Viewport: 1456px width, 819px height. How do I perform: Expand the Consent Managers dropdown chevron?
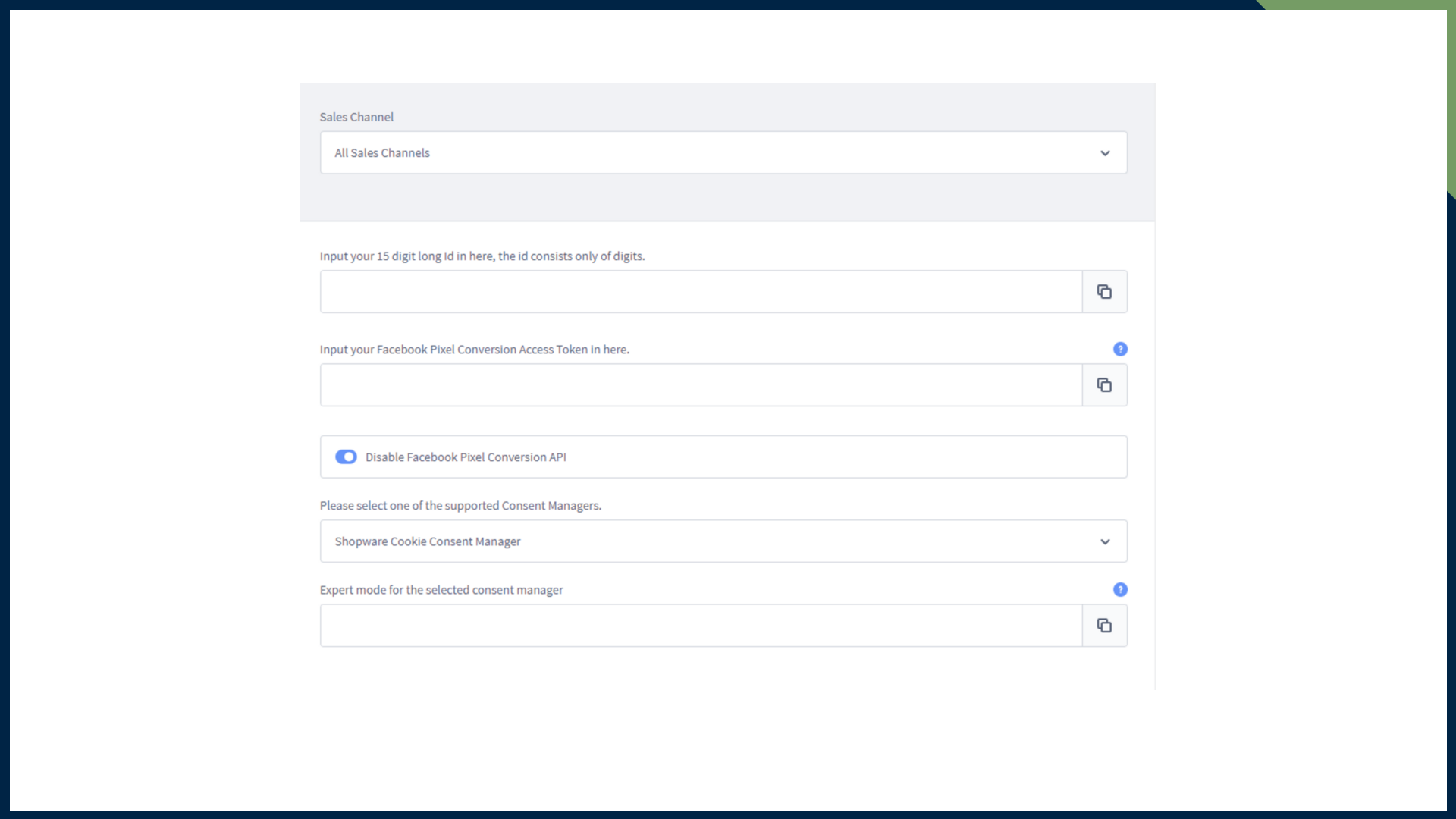pyautogui.click(x=1105, y=541)
